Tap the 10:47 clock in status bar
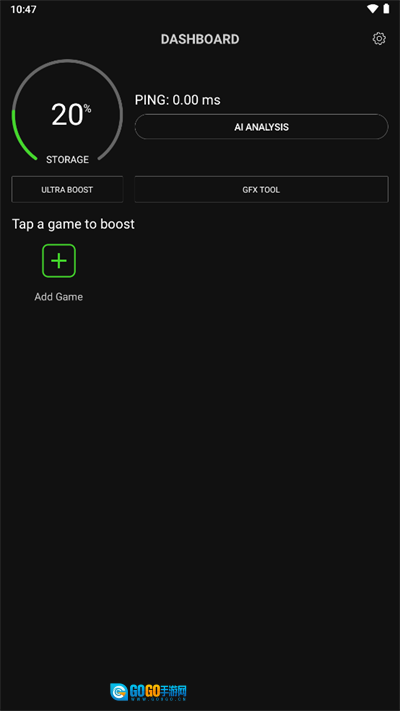Viewport: 400px width, 711px height. [x=24, y=9]
